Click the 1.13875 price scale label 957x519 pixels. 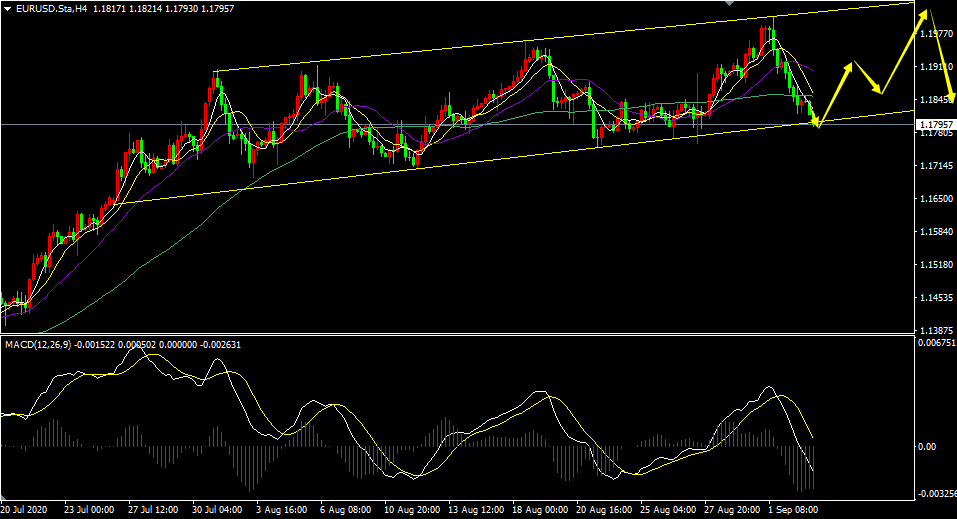[937, 330]
